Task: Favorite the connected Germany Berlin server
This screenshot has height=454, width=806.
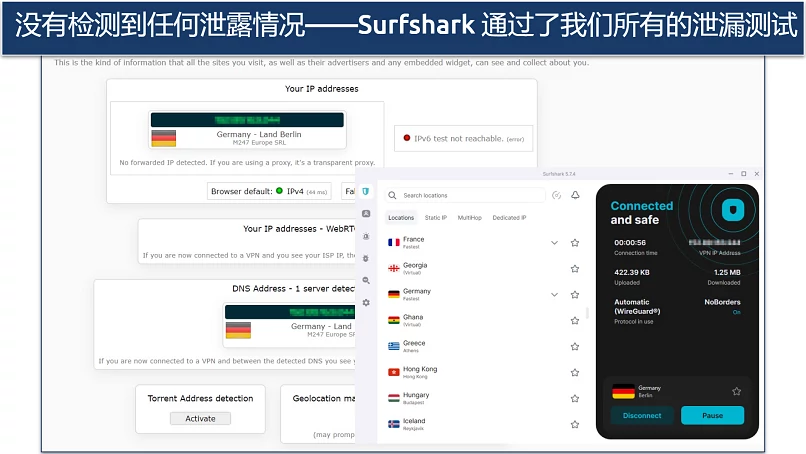Action: 736,391
